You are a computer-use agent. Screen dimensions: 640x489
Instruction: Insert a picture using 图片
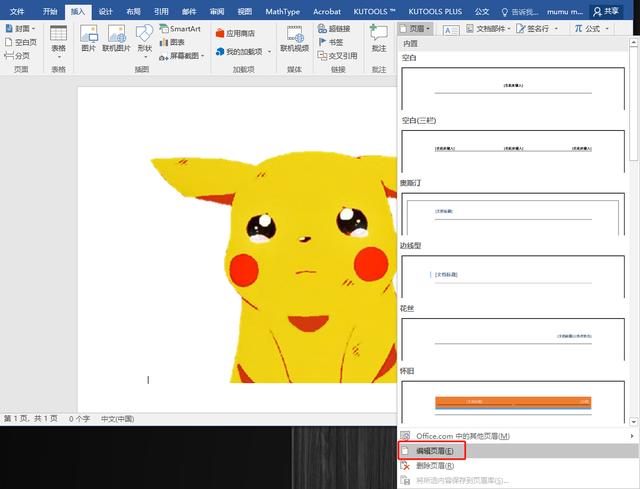[x=89, y=39]
